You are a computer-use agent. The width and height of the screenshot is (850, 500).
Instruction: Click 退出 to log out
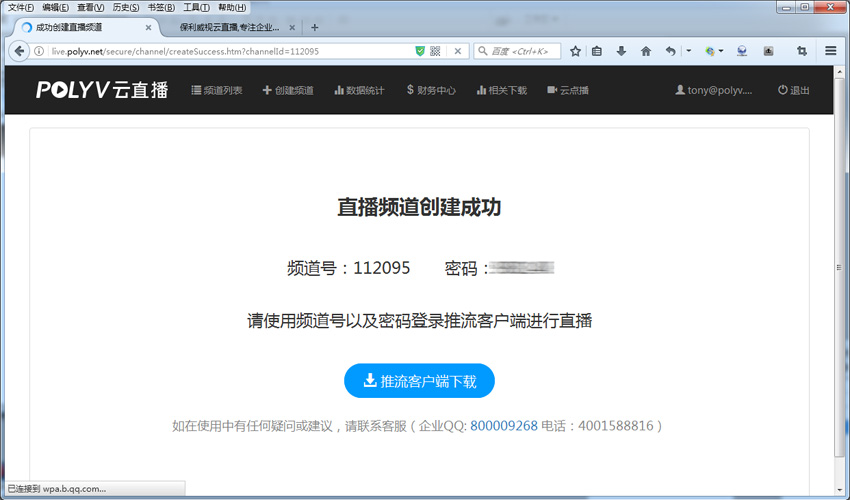(794, 90)
